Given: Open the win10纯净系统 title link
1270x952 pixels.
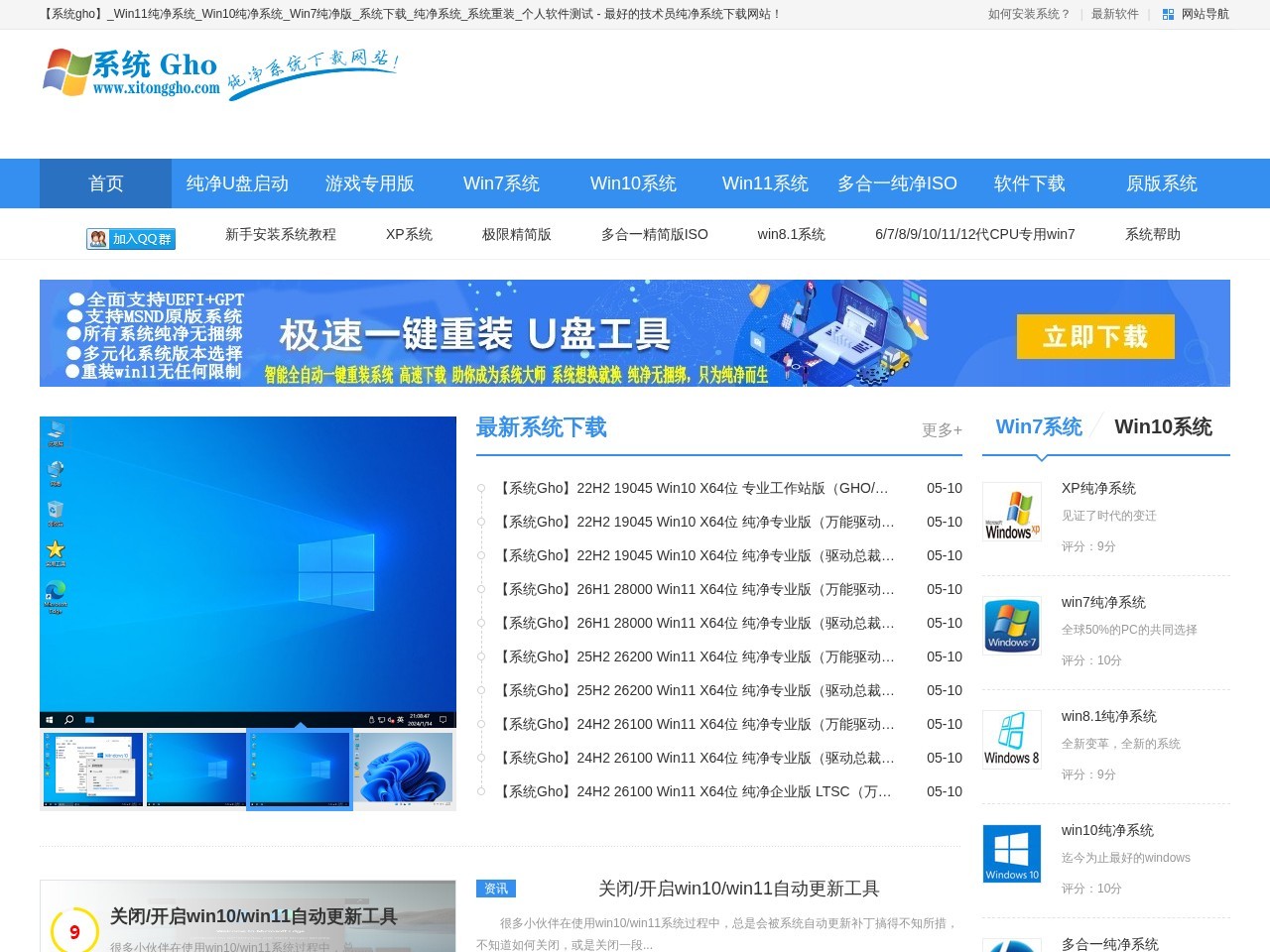Looking at the screenshot, I should [x=1107, y=830].
